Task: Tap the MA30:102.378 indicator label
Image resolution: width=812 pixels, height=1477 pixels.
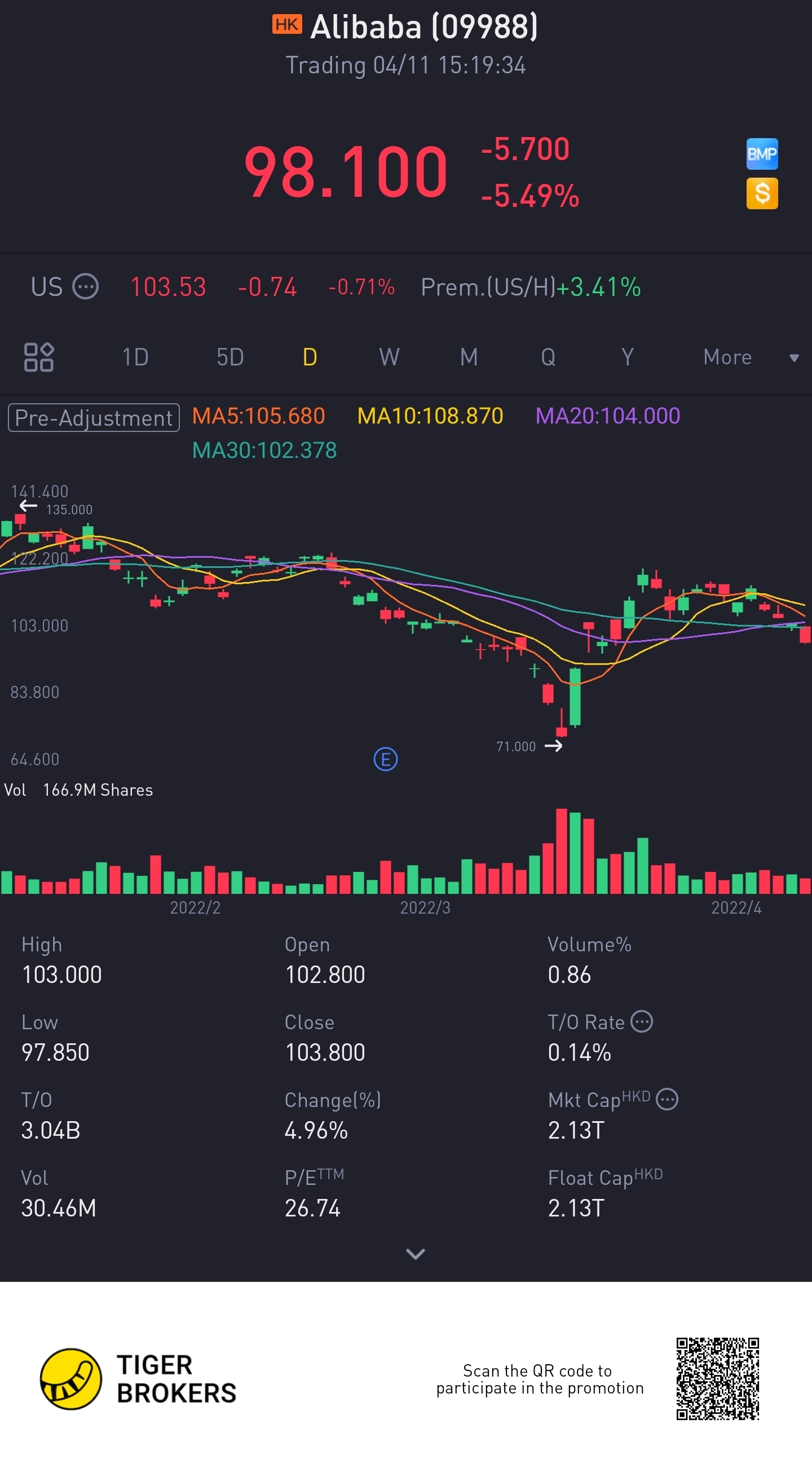Action: point(264,450)
